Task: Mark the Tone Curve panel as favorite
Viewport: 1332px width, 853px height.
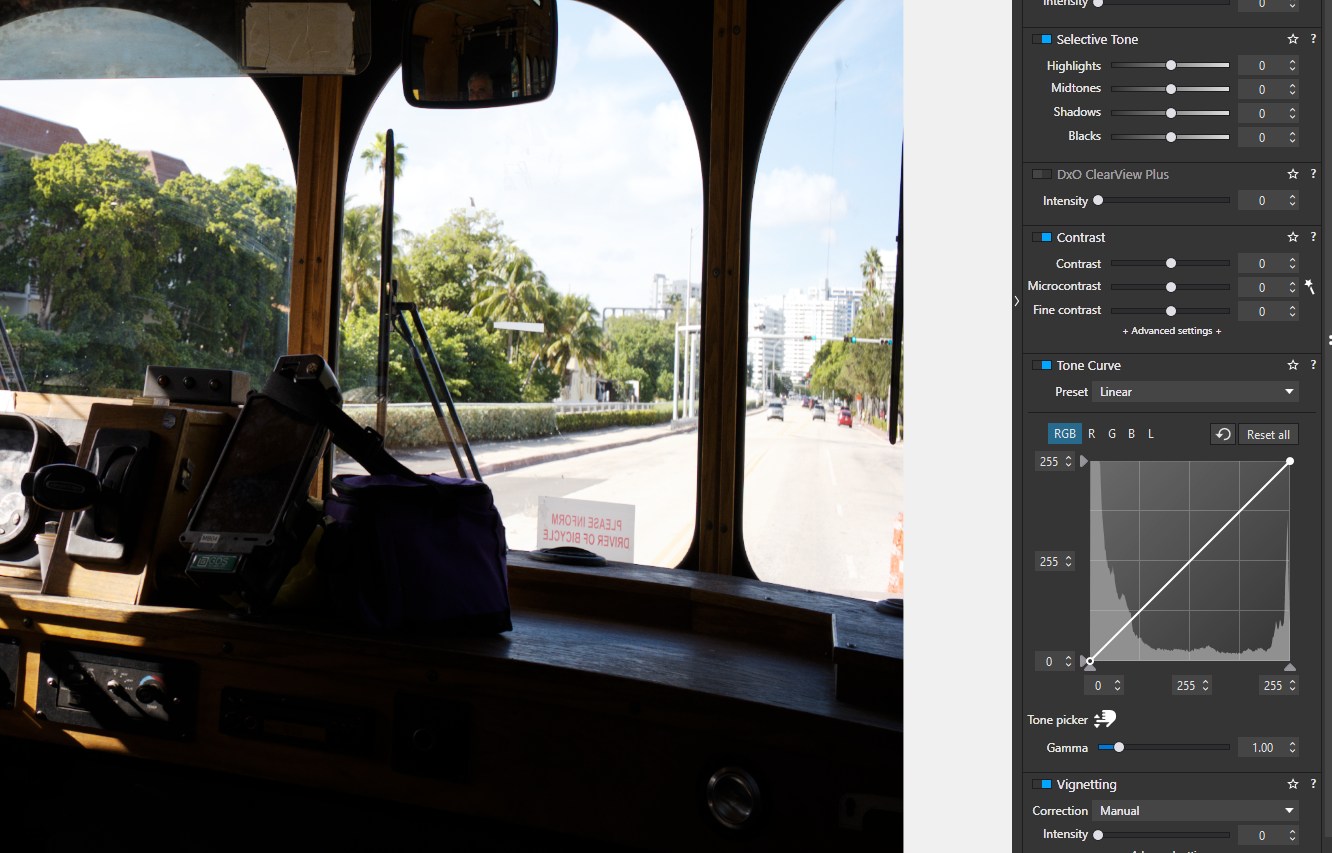Action: click(x=1293, y=365)
